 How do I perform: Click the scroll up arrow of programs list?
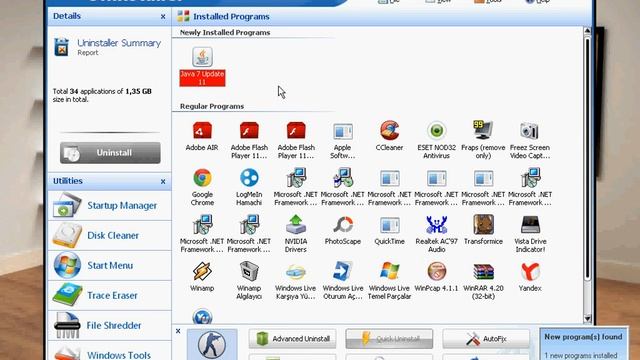[x=587, y=31]
